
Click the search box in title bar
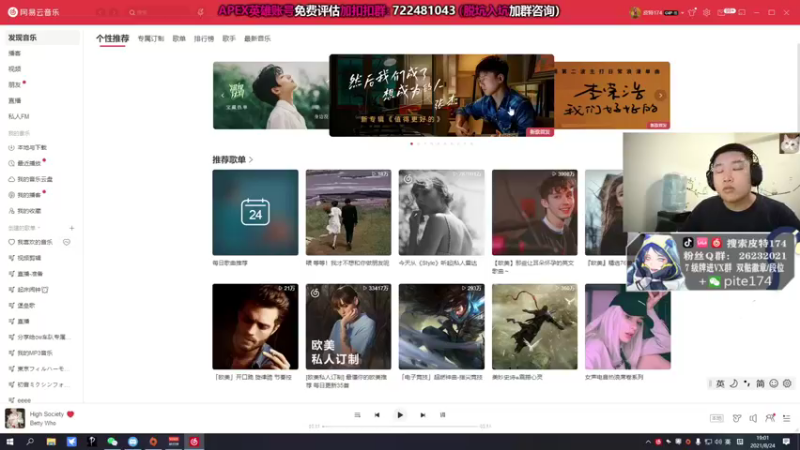[160, 12]
